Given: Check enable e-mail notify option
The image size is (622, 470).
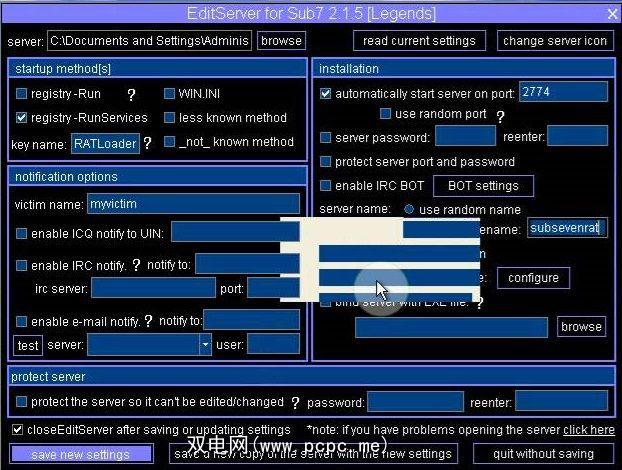Looking at the screenshot, I should pyautogui.click(x=21, y=321).
